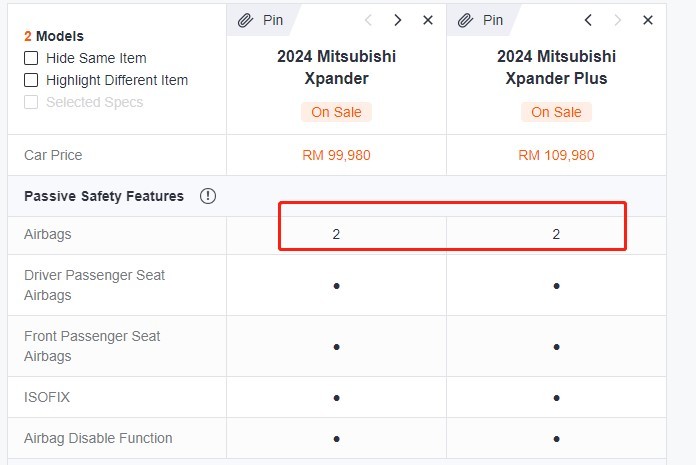Select the Airbags row label
This screenshot has width=696, height=465.
tap(47, 234)
